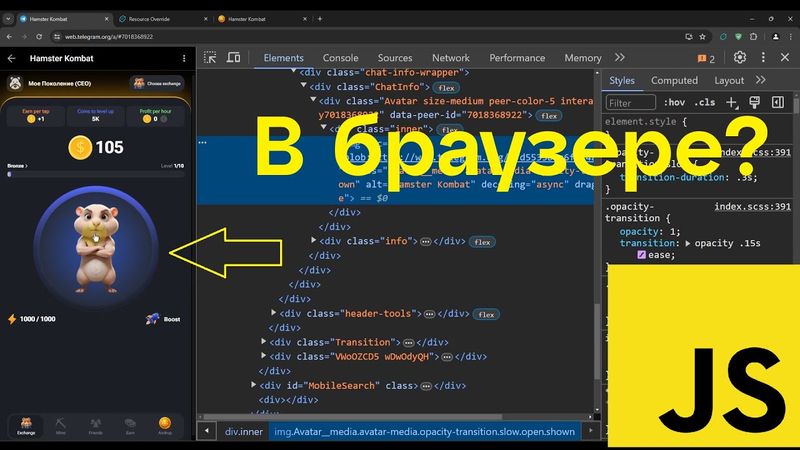Screen dimensions: 800x450
Task: Open the rendering emulations paintbrush icon
Action: point(754,103)
